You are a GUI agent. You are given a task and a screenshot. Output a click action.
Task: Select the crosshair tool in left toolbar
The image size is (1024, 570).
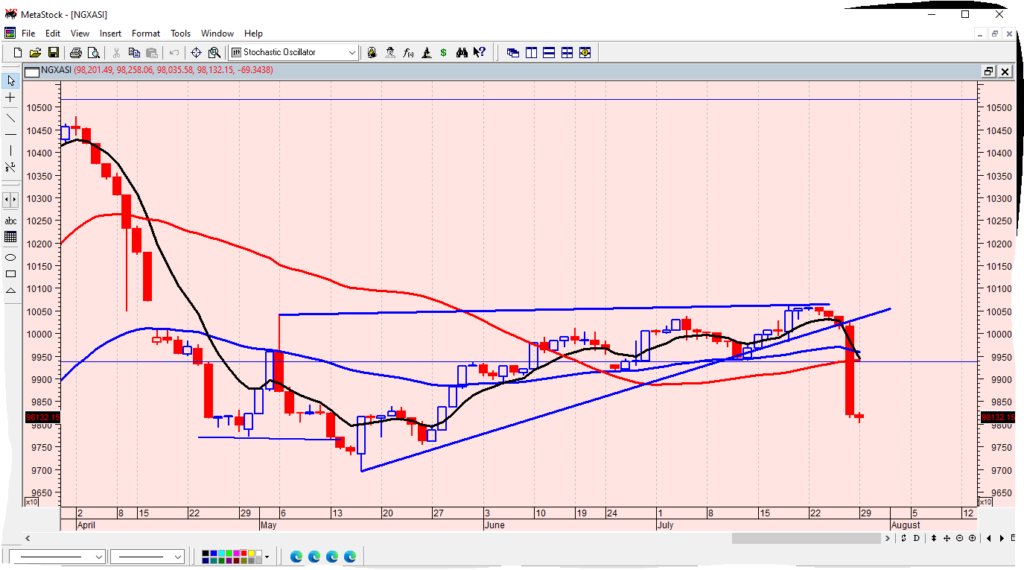(11, 98)
